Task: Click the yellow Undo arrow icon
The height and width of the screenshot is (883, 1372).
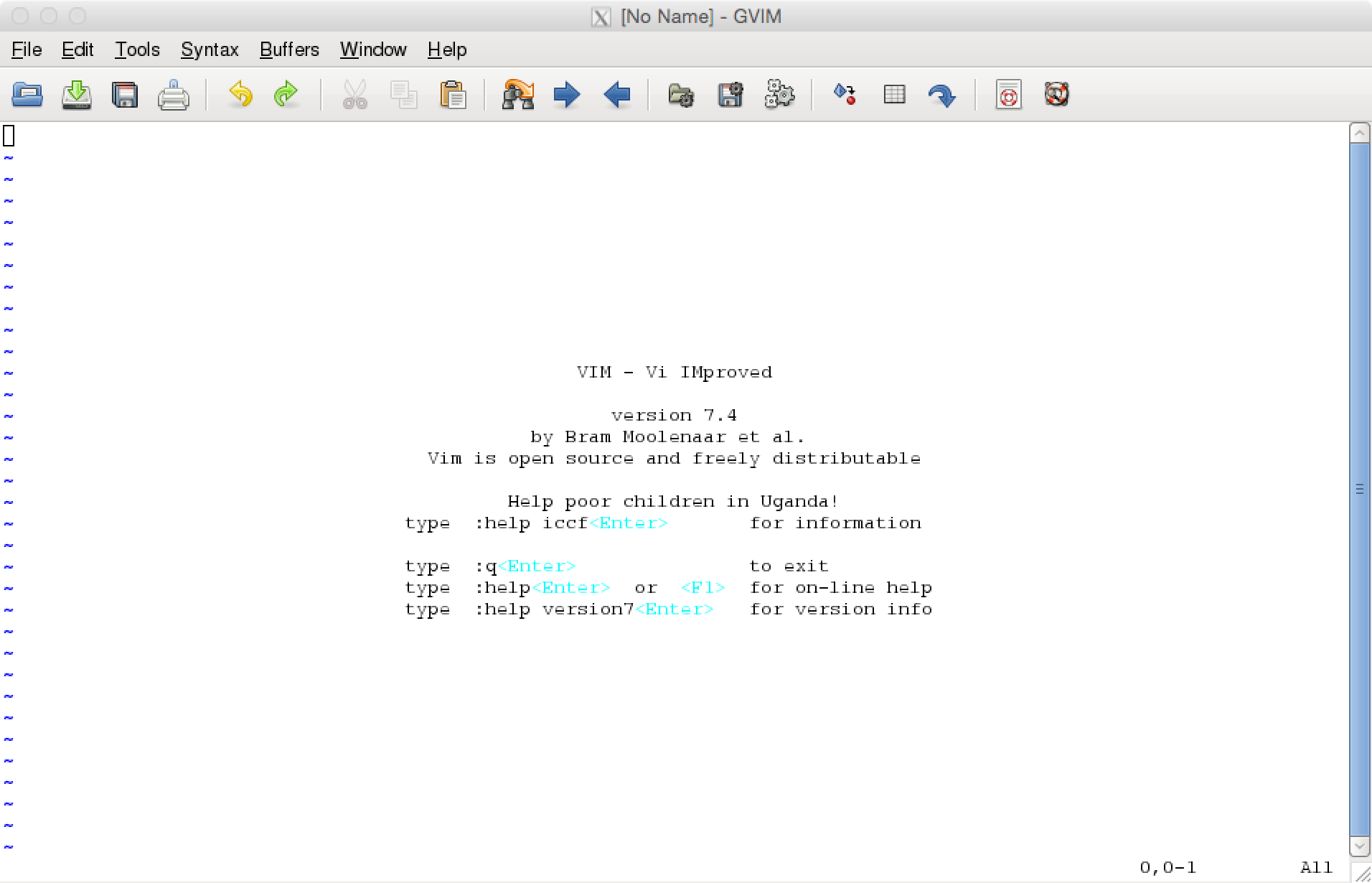Action: pos(240,94)
